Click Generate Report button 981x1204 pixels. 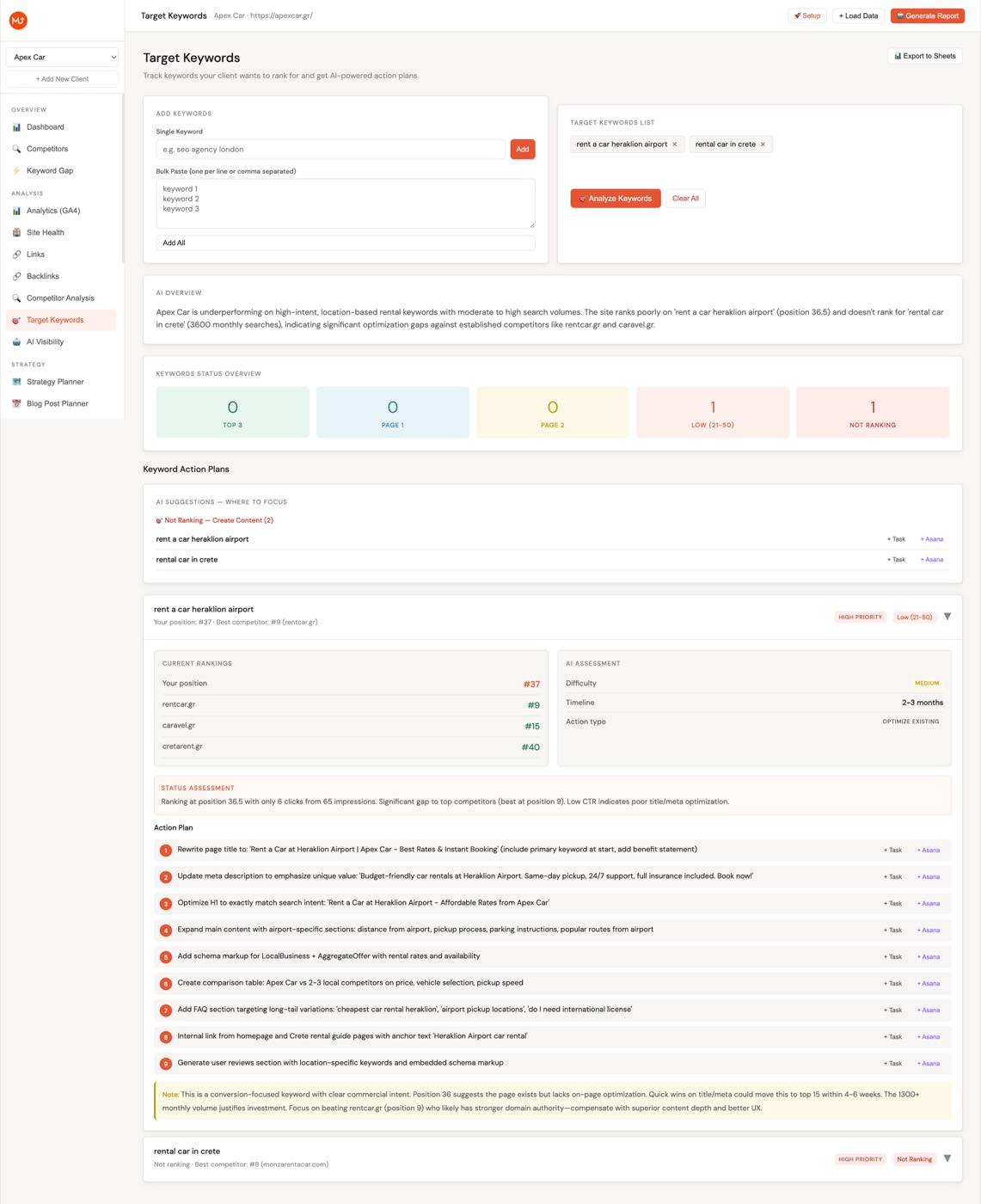928,15
